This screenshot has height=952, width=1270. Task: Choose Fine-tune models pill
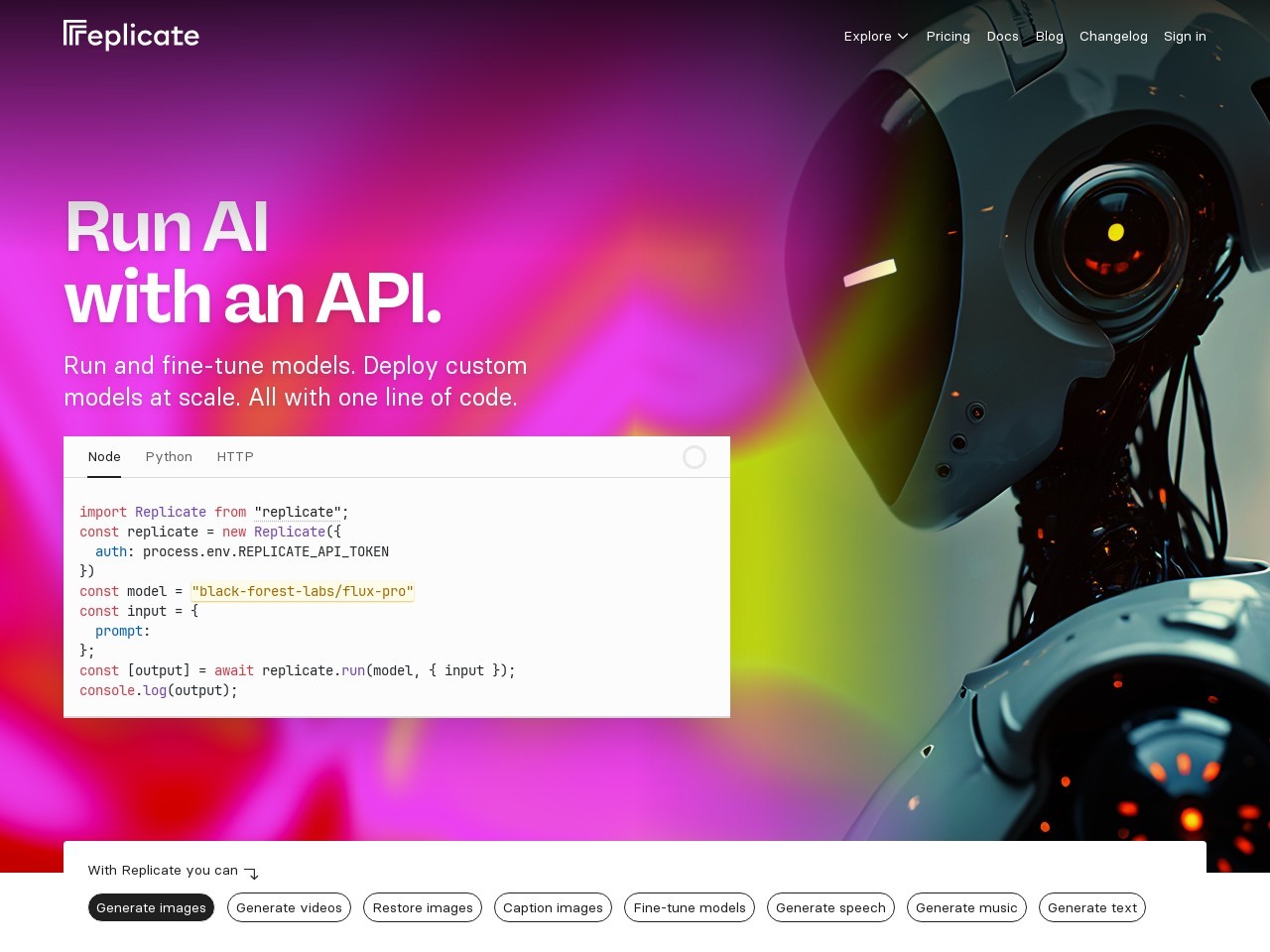point(690,907)
